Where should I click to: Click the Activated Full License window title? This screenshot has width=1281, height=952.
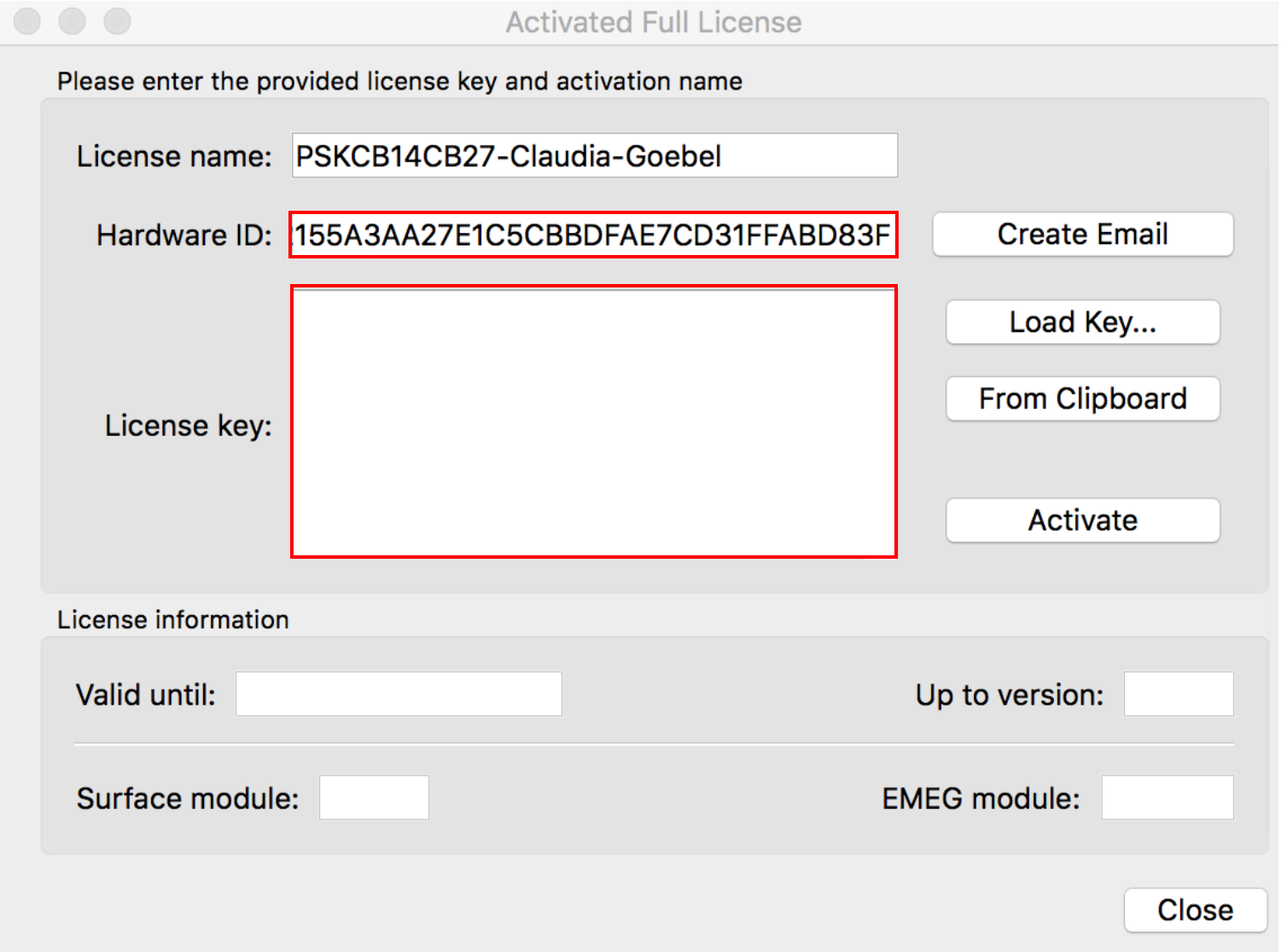[x=654, y=22]
